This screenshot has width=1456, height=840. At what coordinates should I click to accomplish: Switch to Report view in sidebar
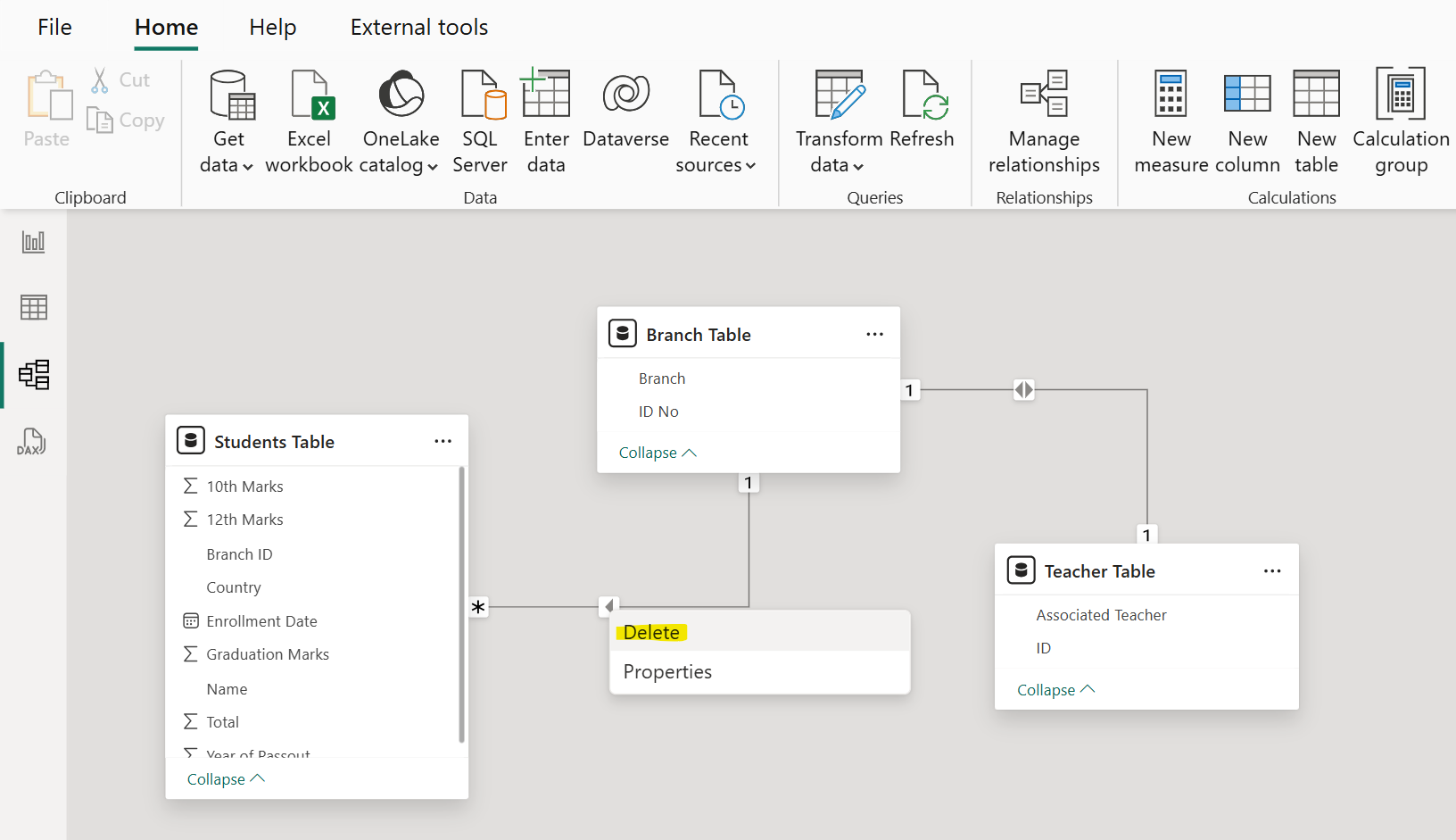click(x=34, y=242)
